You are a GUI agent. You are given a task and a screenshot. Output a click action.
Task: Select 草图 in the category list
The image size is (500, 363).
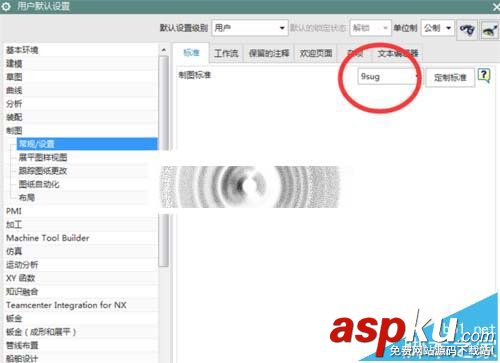click(81, 77)
